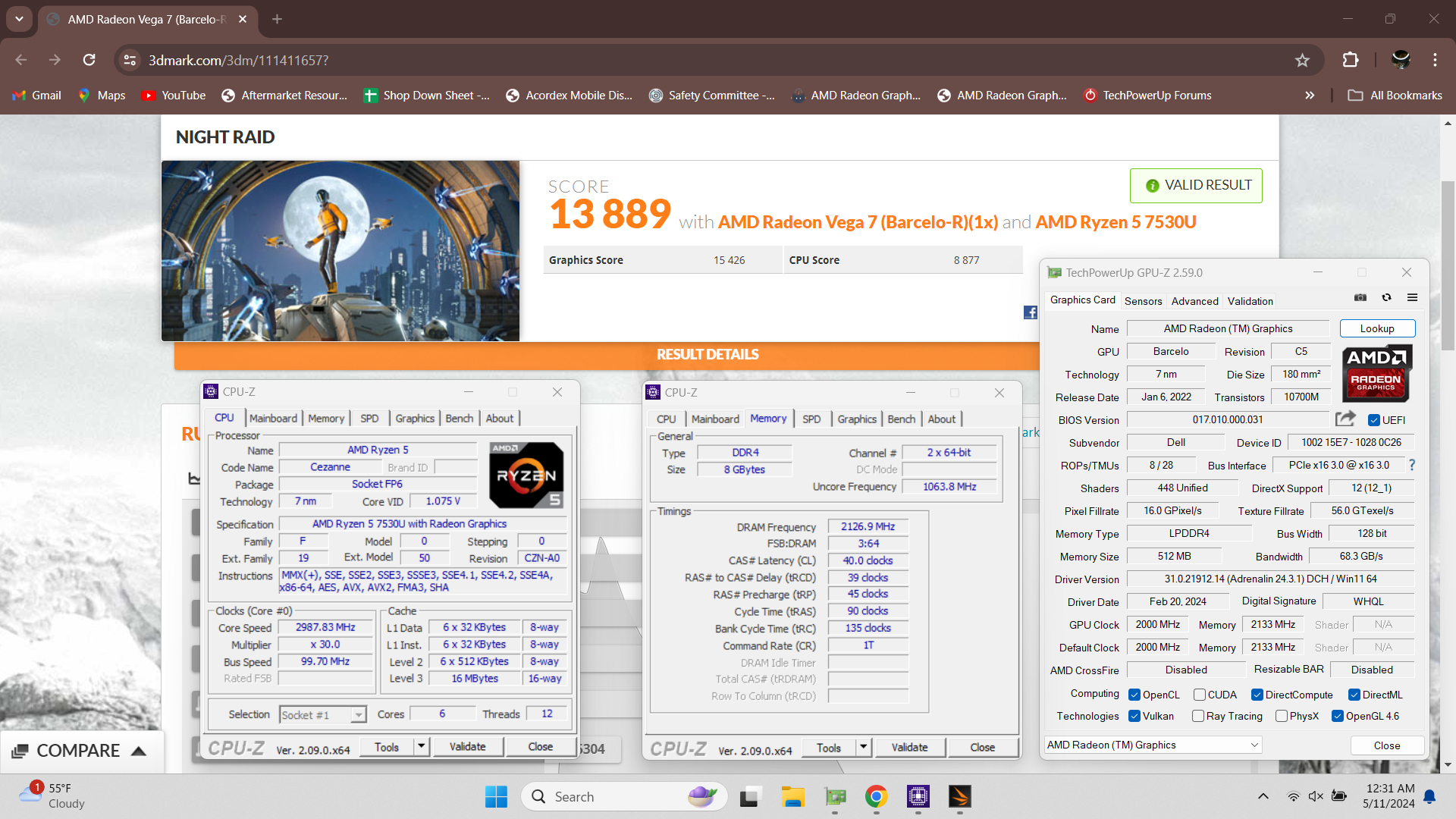Click Facebook share icon on 3DMark page
The image size is (1456, 819).
(x=1030, y=312)
